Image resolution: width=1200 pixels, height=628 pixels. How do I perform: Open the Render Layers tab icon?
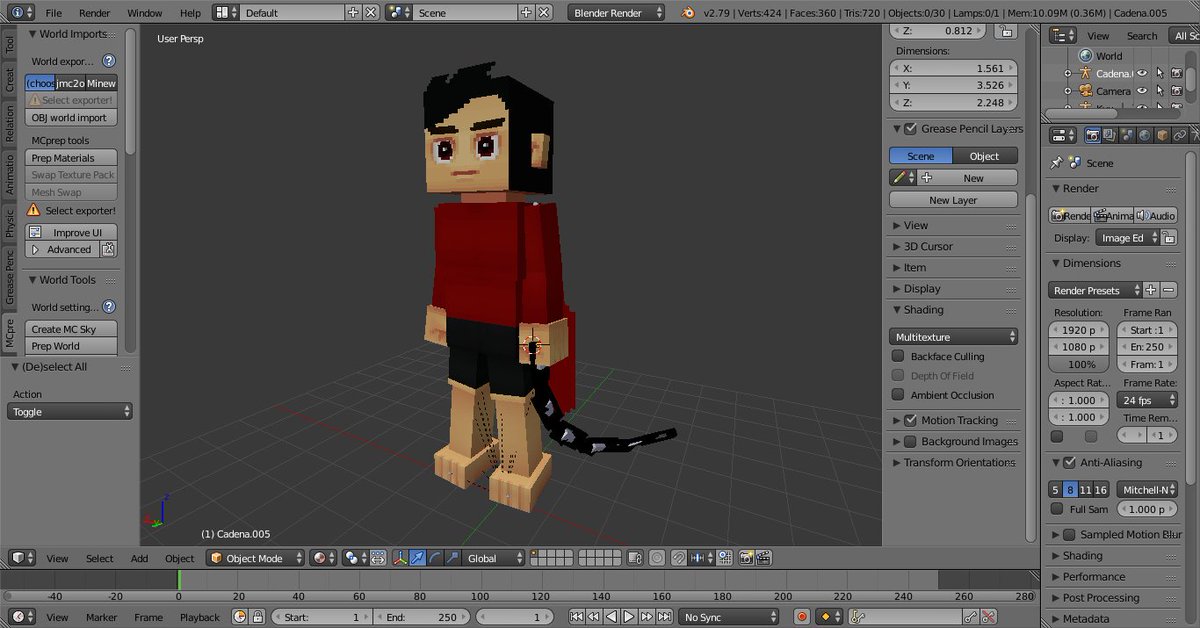coord(1111,135)
